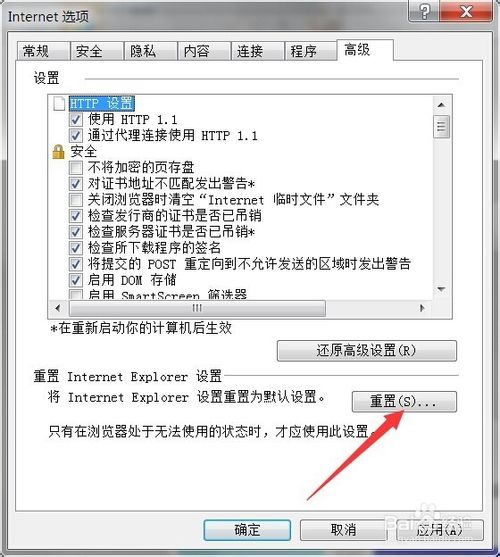The image size is (500, 557).
Task: Click the settings list scroll up arrow
Action: 441,105
